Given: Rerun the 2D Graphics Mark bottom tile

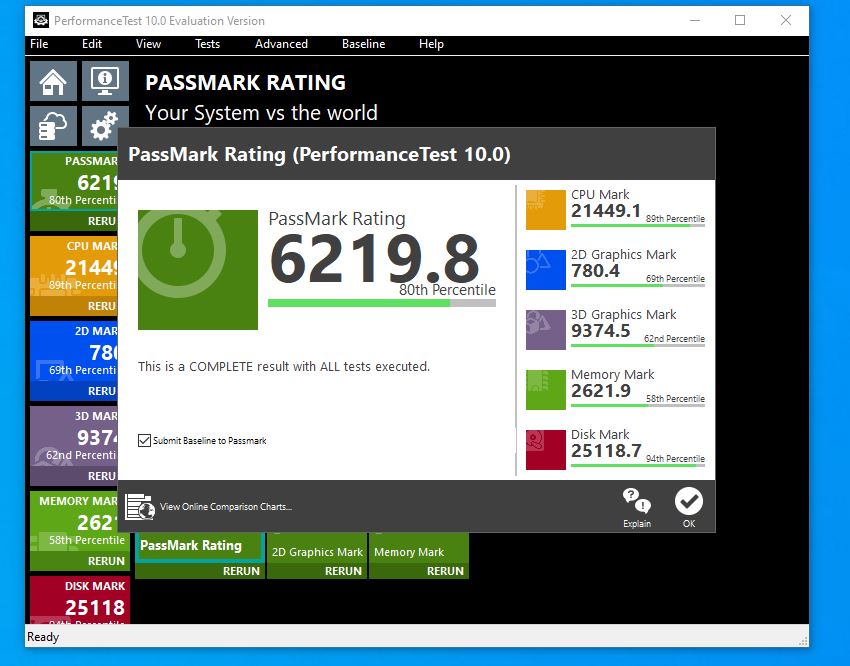Looking at the screenshot, I should [343, 571].
